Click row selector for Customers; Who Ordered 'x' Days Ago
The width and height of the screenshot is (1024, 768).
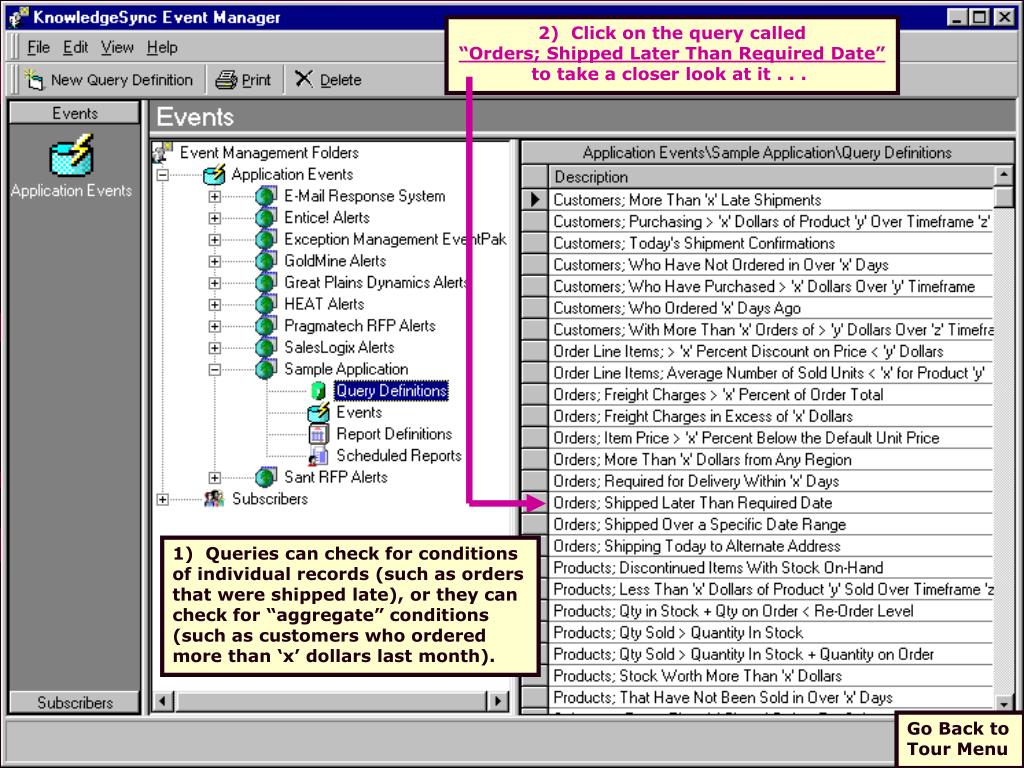536,308
